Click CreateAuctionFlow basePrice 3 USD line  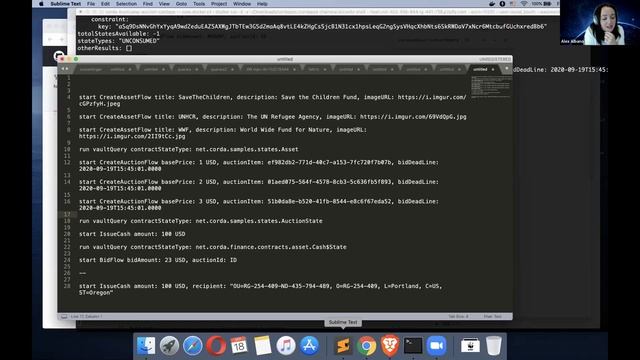259,205
